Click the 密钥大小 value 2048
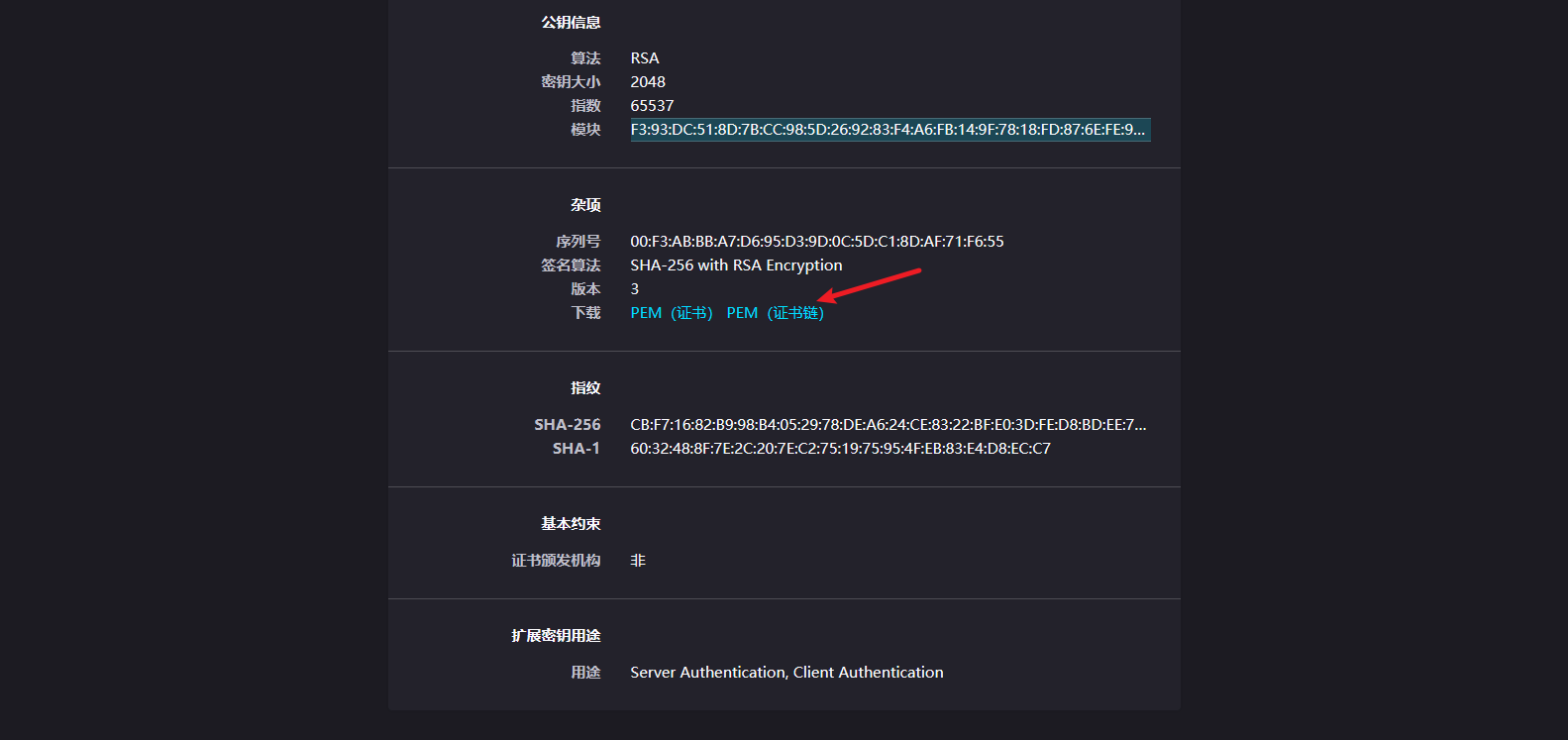Image resolution: width=1568 pixels, height=740 pixels. 648,82
